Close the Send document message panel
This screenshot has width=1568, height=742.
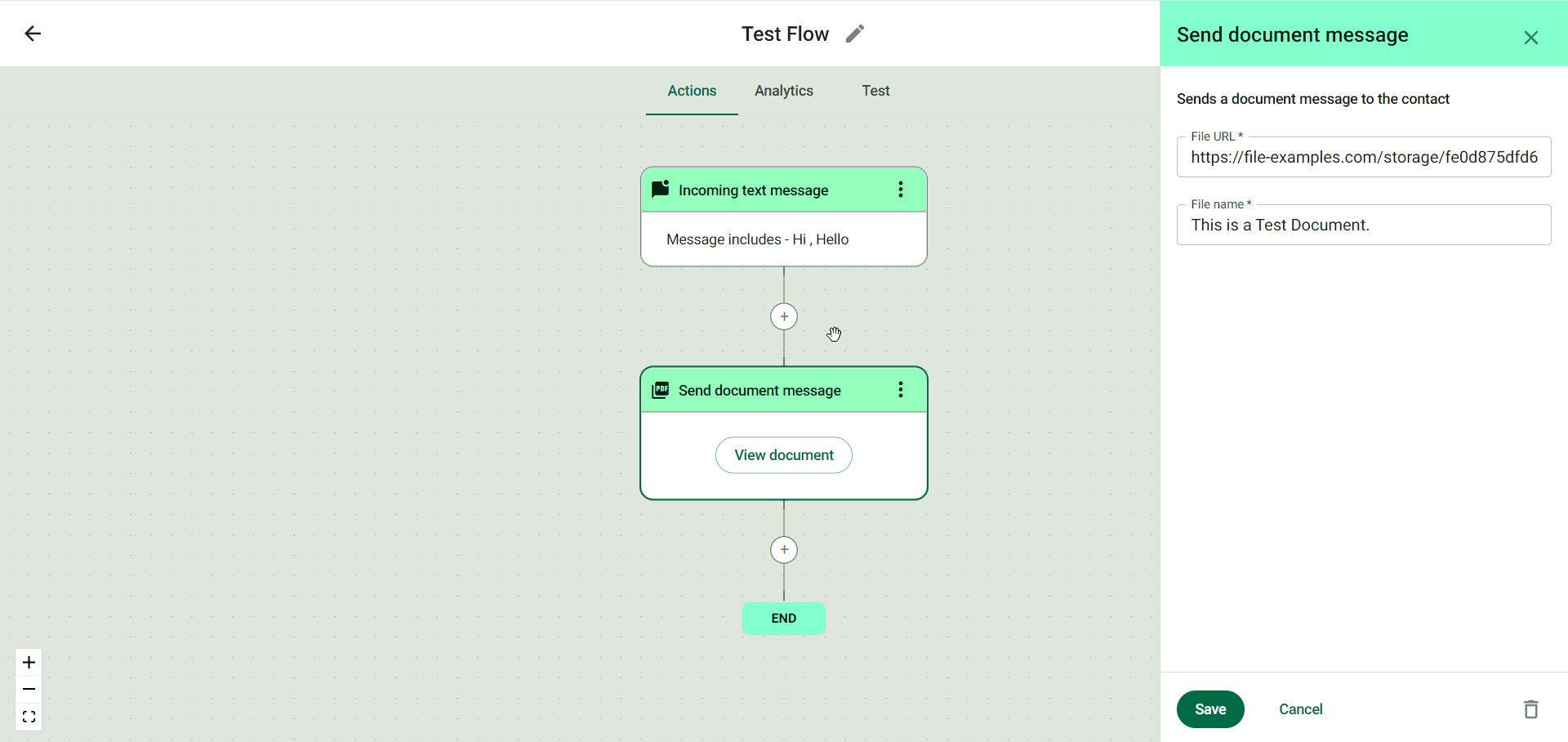1530,38
